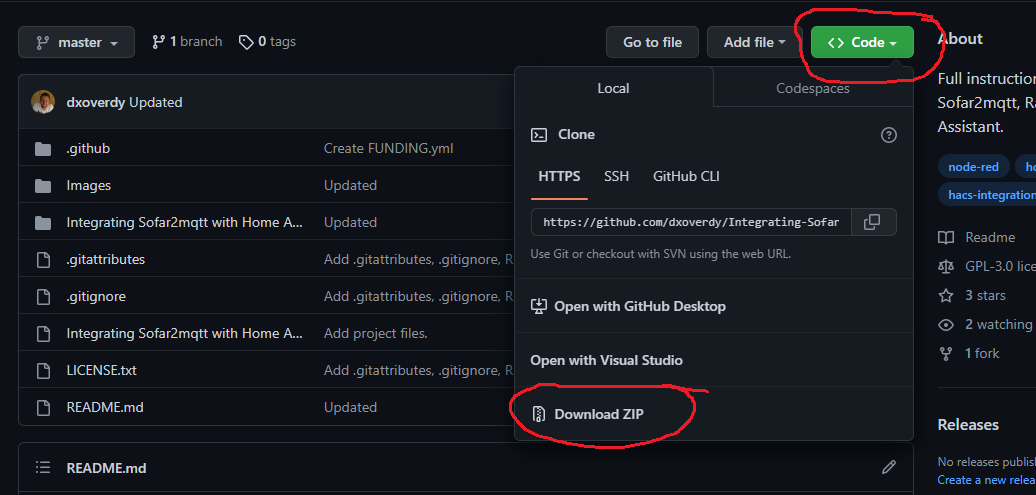Open the green Code dropdown button
Screen dimensions: 1036x495
862,42
